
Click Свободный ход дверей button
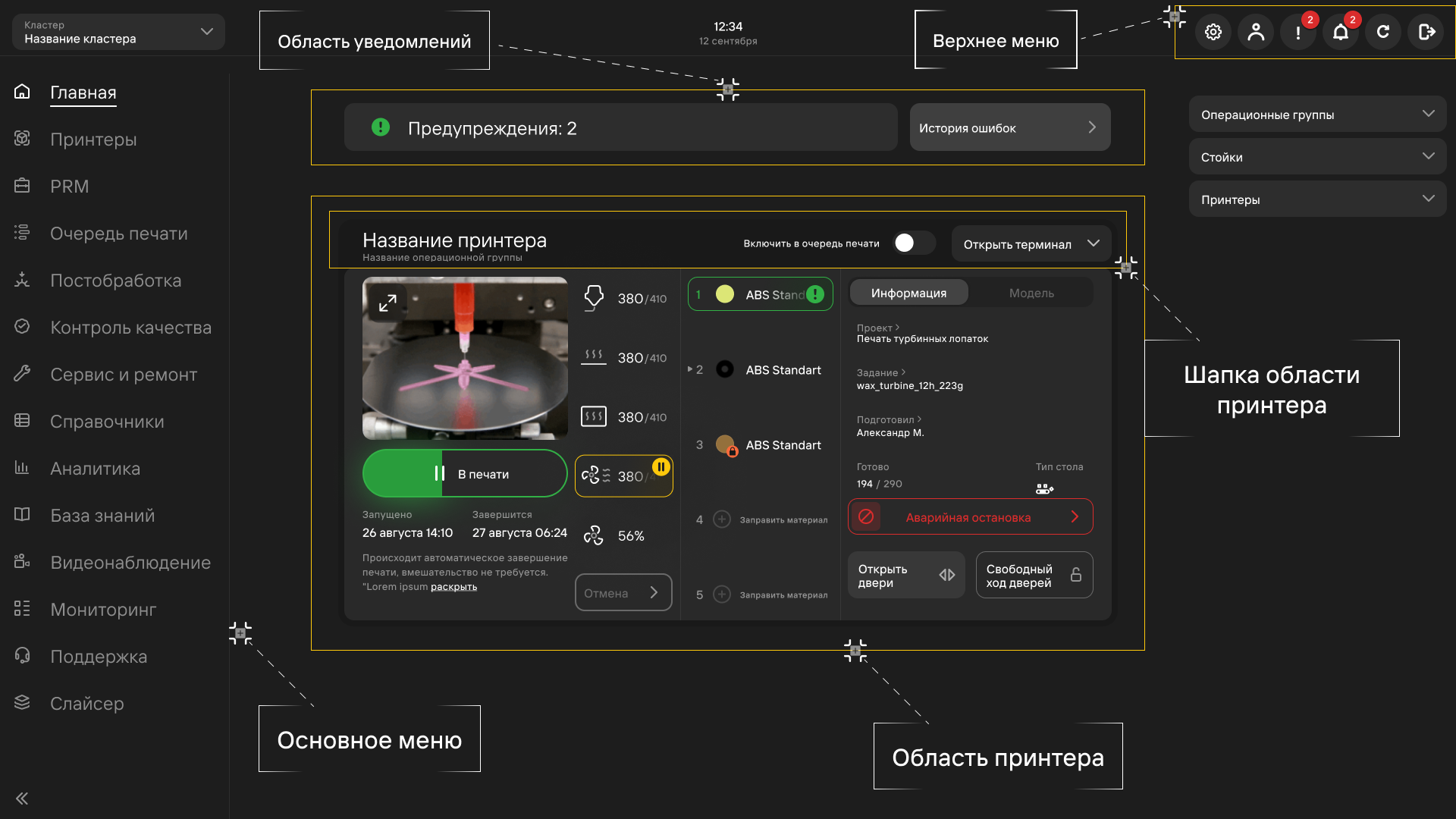point(1034,576)
